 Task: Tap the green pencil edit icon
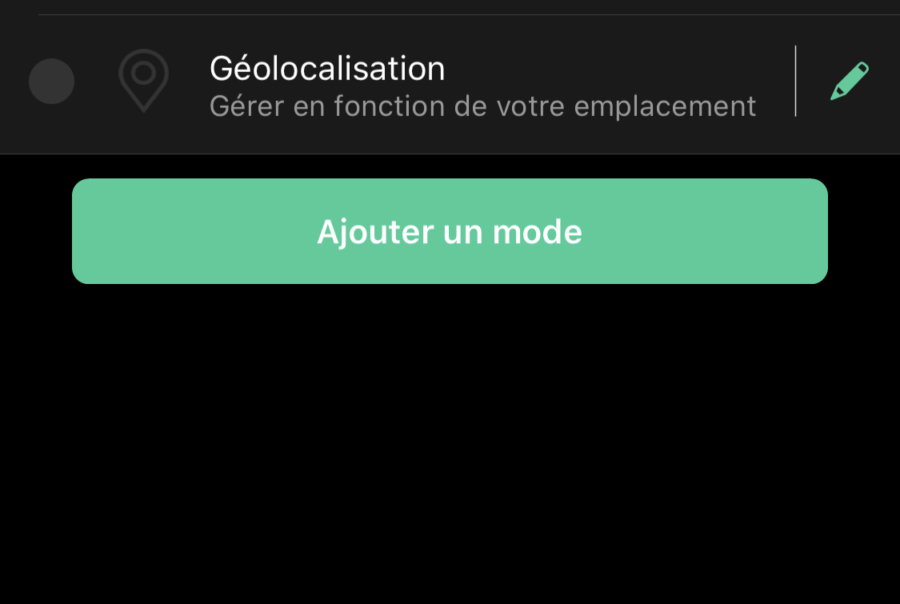click(849, 81)
